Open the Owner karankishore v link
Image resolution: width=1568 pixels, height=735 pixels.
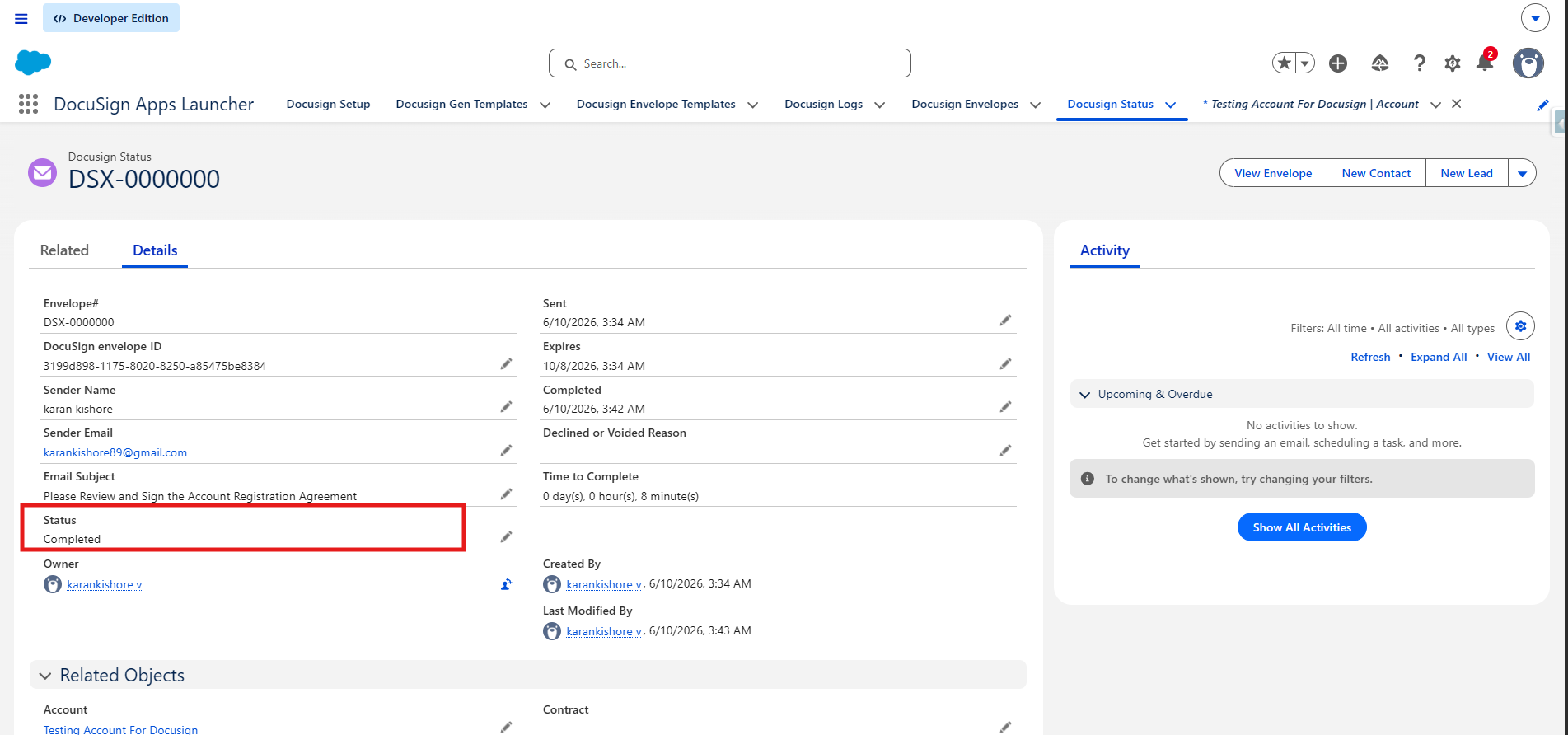[x=105, y=584]
